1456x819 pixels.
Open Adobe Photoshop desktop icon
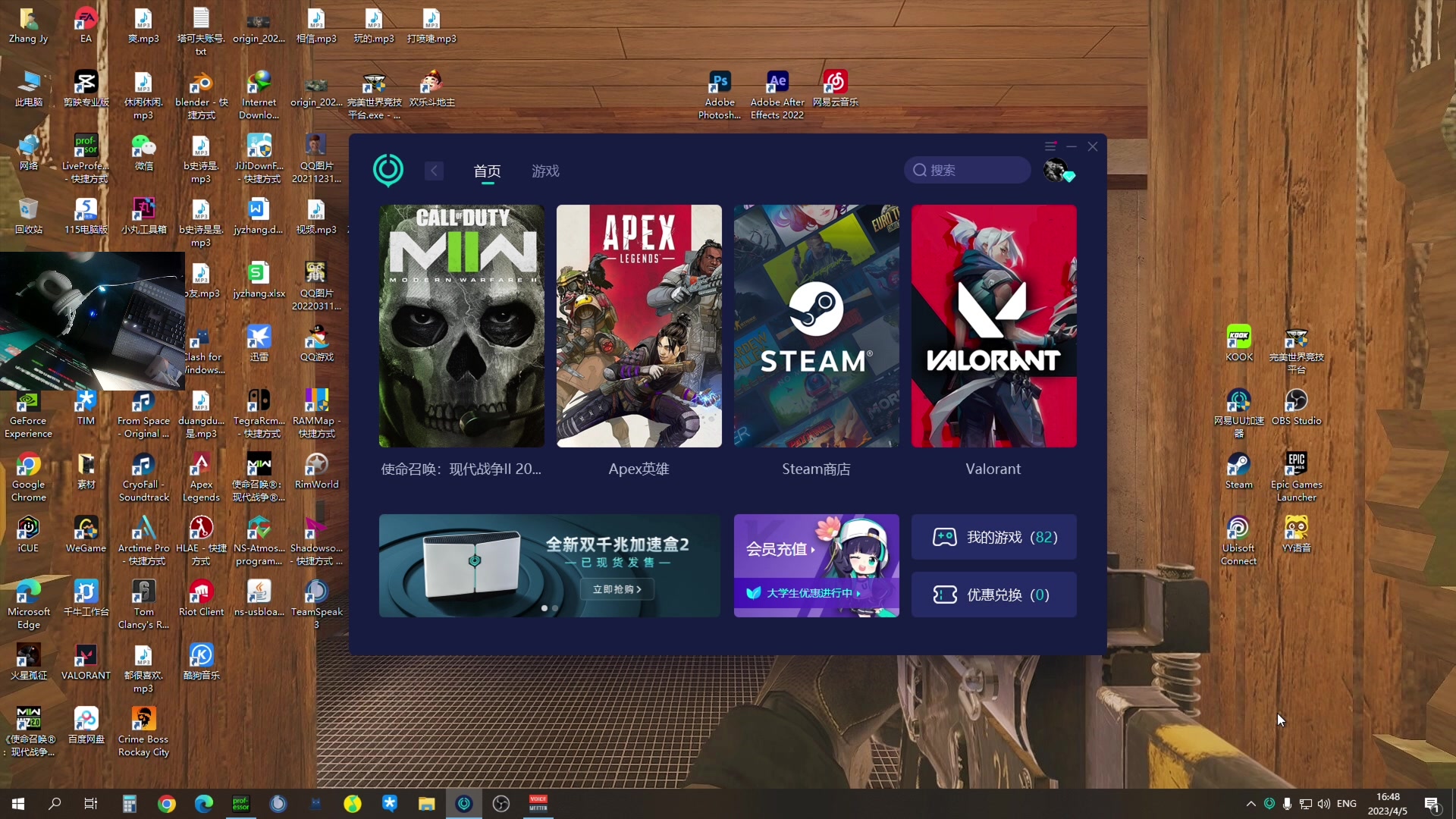click(720, 95)
